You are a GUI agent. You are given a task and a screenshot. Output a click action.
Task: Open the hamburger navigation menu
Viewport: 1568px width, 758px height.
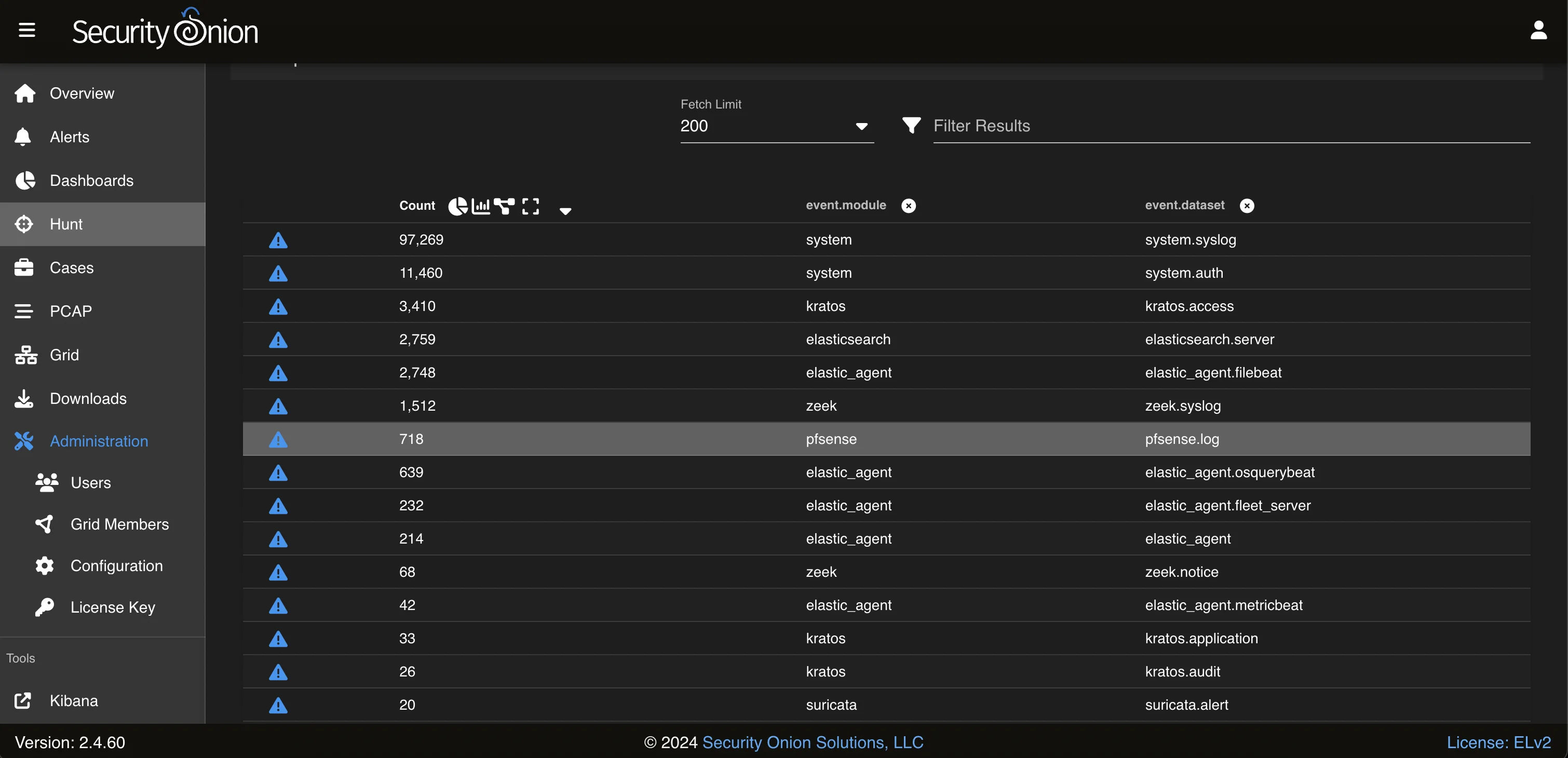click(27, 30)
